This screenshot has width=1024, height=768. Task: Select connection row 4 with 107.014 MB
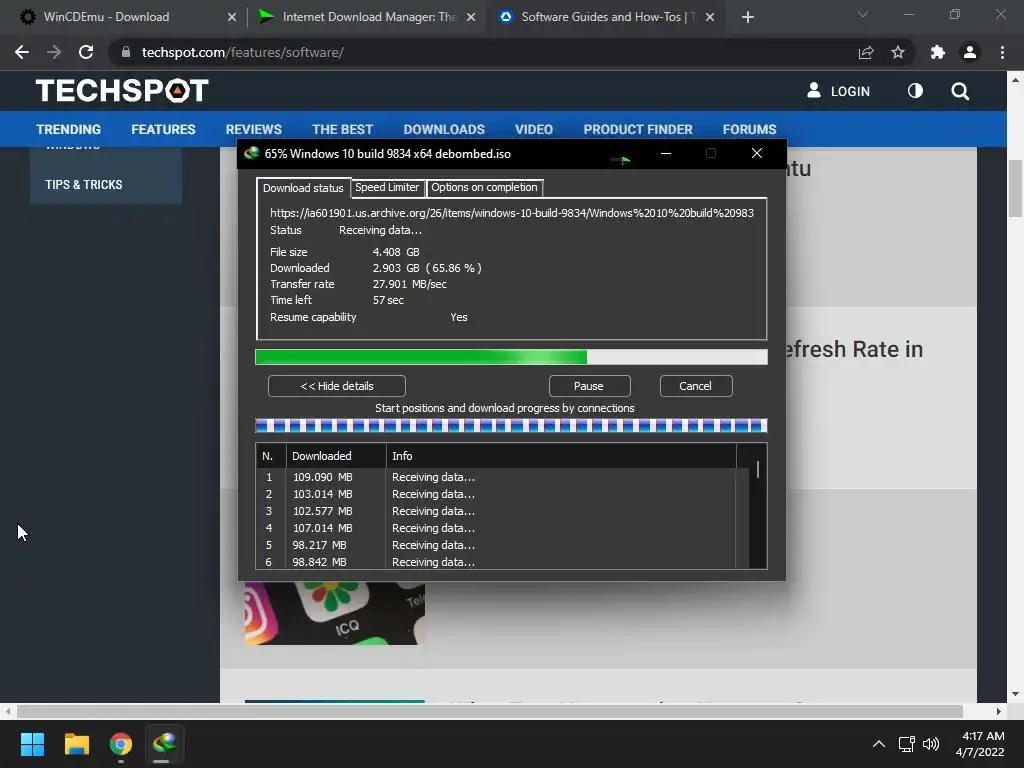(x=496, y=528)
